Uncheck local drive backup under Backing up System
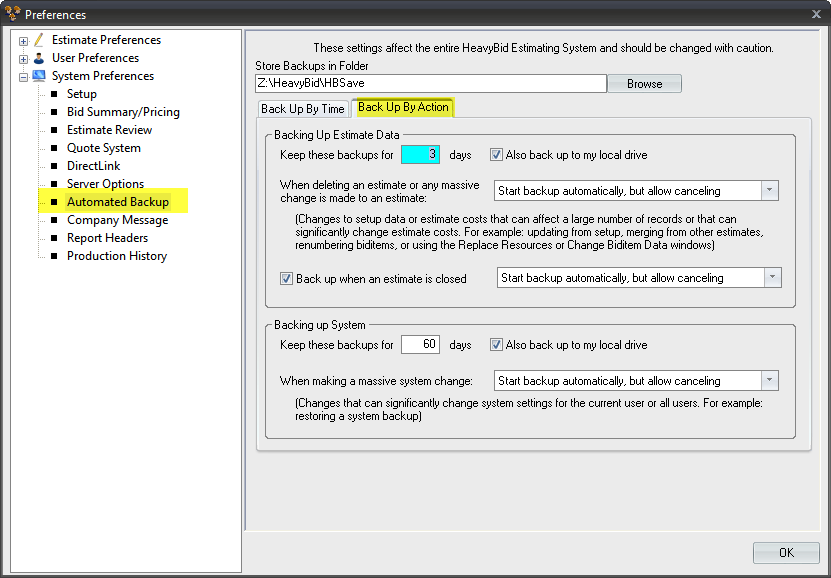 coord(496,344)
